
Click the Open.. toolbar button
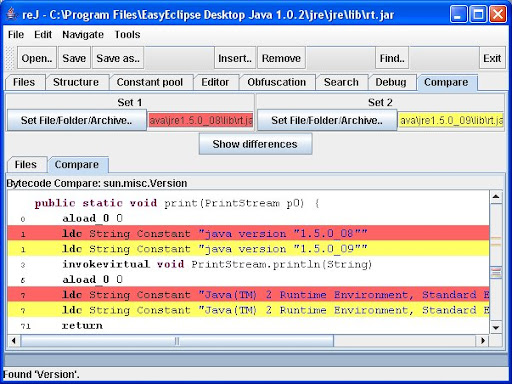tap(37, 58)
